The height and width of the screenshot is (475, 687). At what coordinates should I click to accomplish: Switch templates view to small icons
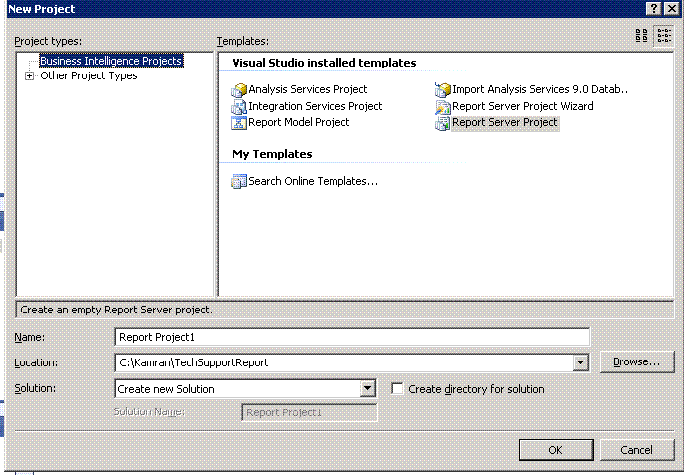pyautogui.click(x=664, y=36)
